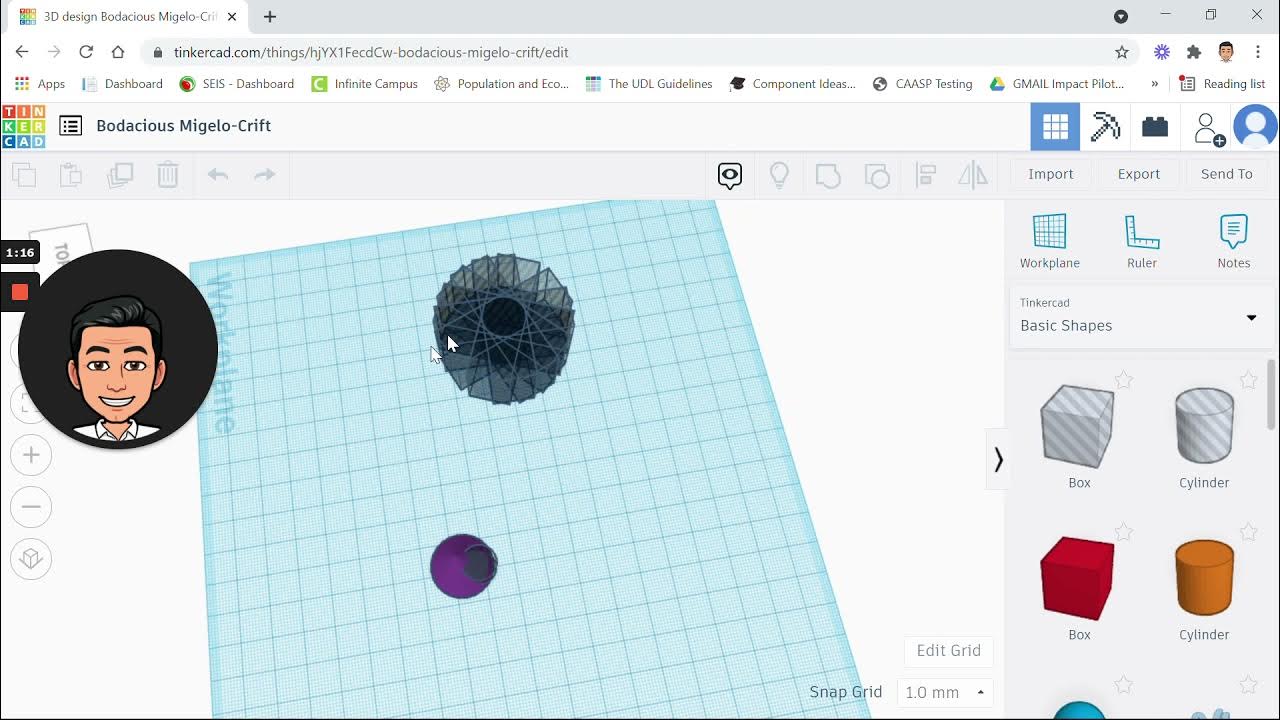Open the Bricks mode icon
The image size is (1280, 720).
1155,127
